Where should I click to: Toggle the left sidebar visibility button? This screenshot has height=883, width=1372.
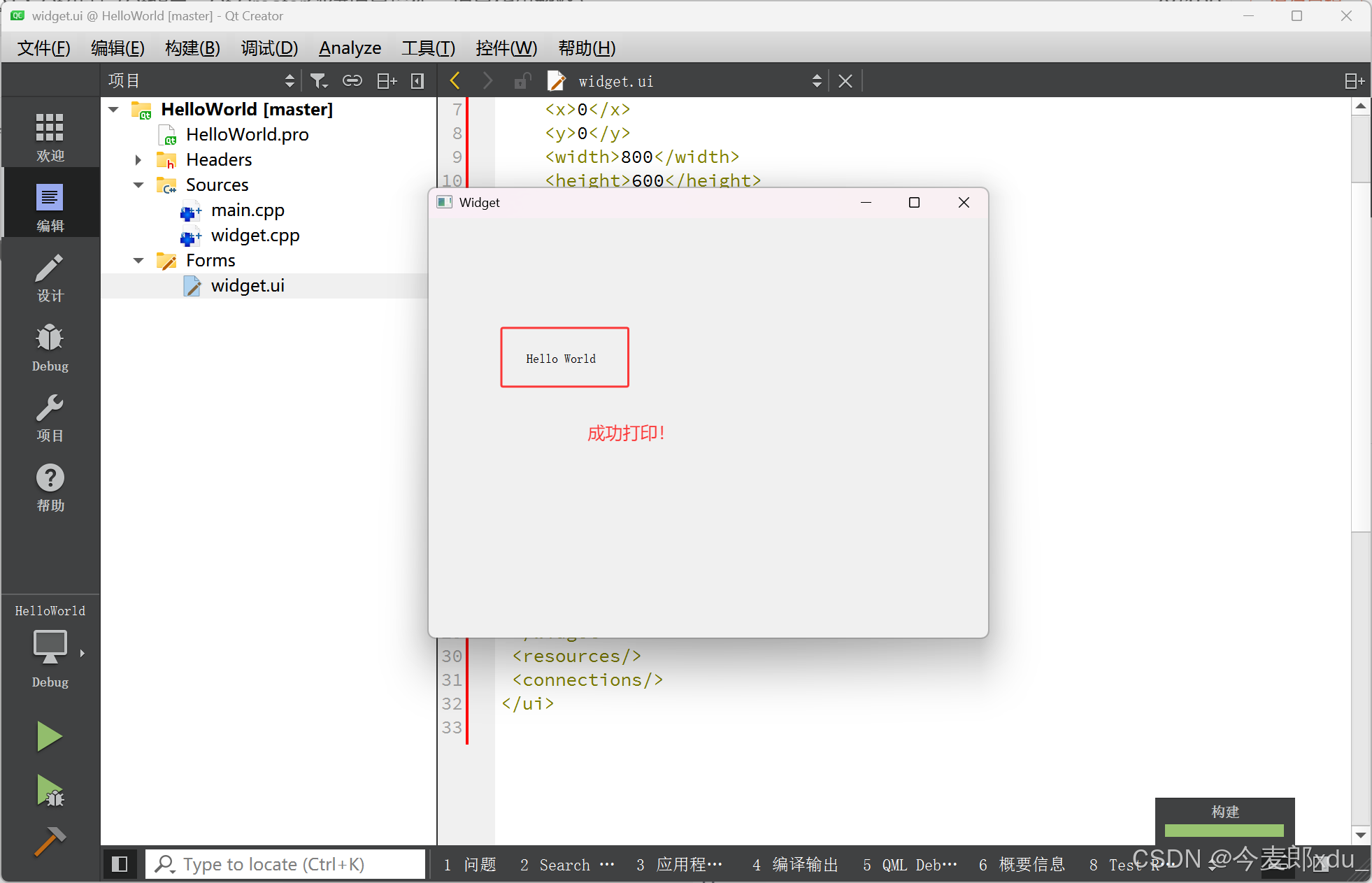pyautogui.click(x=120, y=864)
